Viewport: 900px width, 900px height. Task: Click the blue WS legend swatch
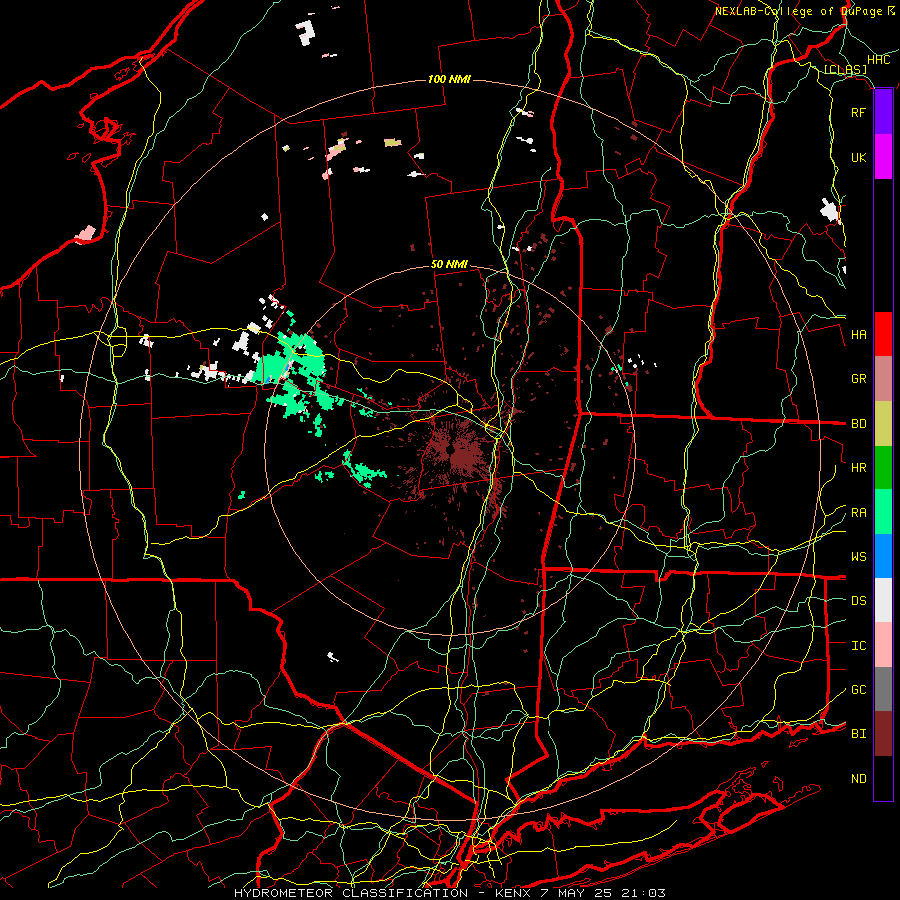pos(883,556)
